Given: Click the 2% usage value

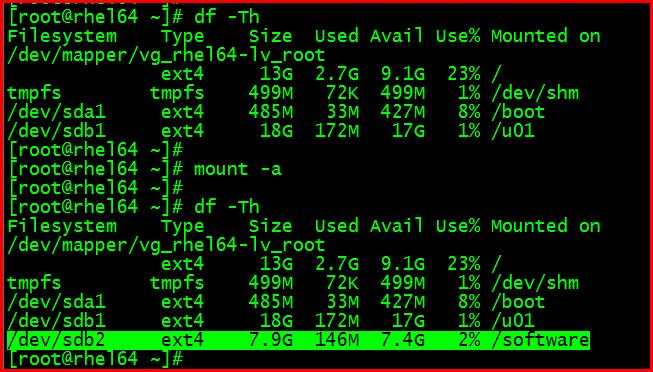Looking at the screenshot, I should 469,340.
